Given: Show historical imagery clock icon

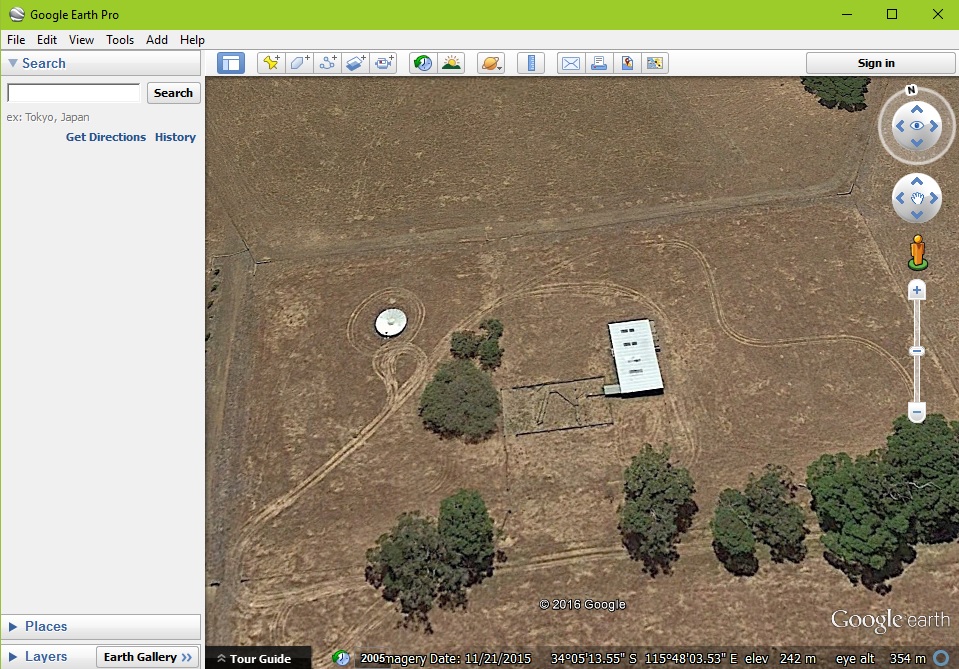Looking at the screenshot, I should click(x=423, y=63).
